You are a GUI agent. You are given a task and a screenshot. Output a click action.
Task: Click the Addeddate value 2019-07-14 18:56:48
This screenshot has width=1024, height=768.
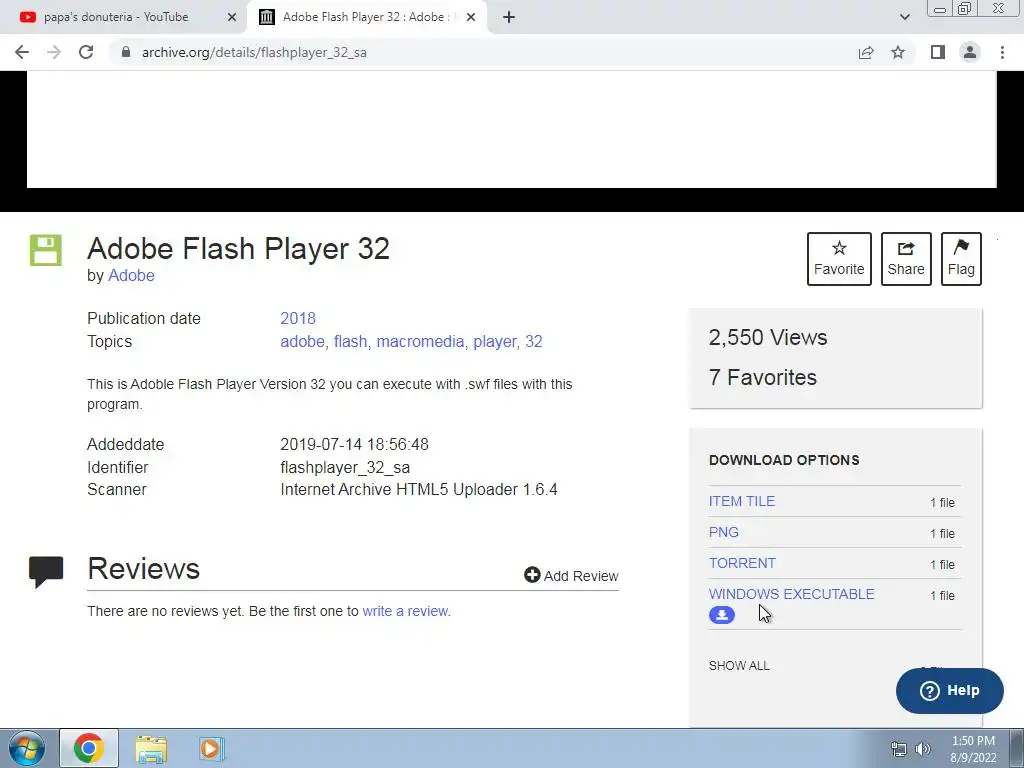pyautogui.click(x=355, y=444)
